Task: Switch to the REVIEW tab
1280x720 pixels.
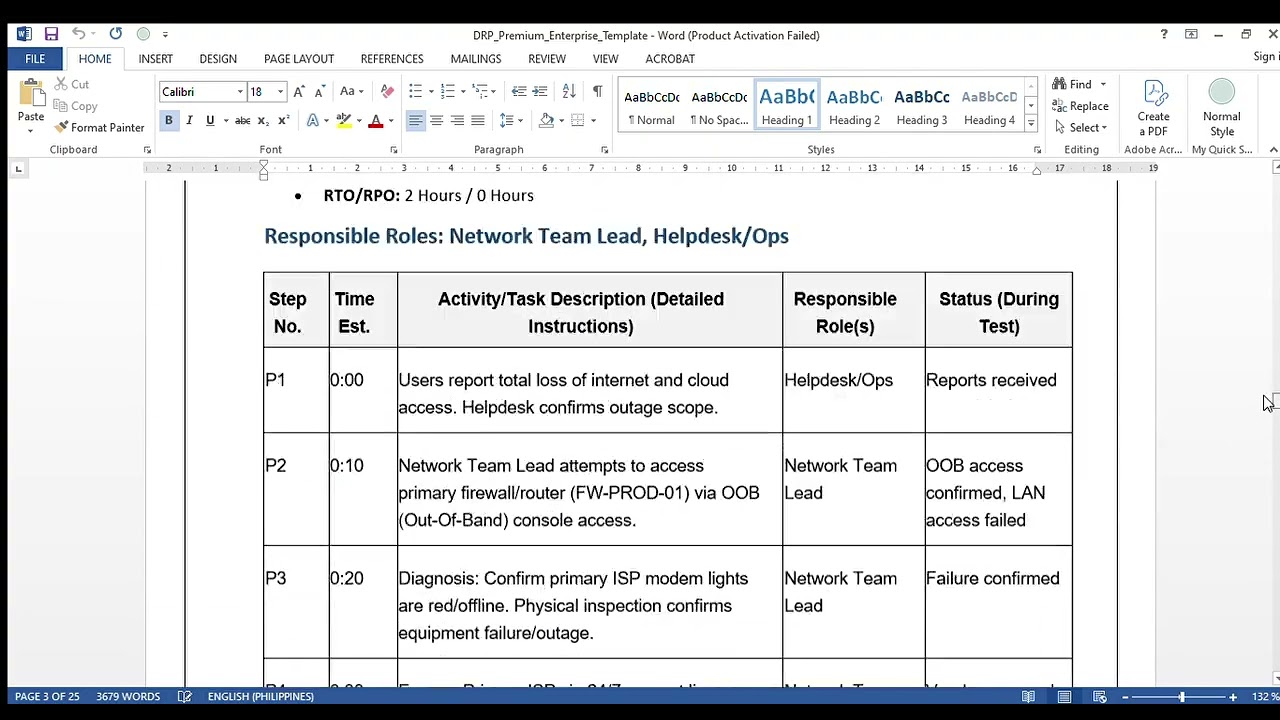Action: tap(547, 59)
